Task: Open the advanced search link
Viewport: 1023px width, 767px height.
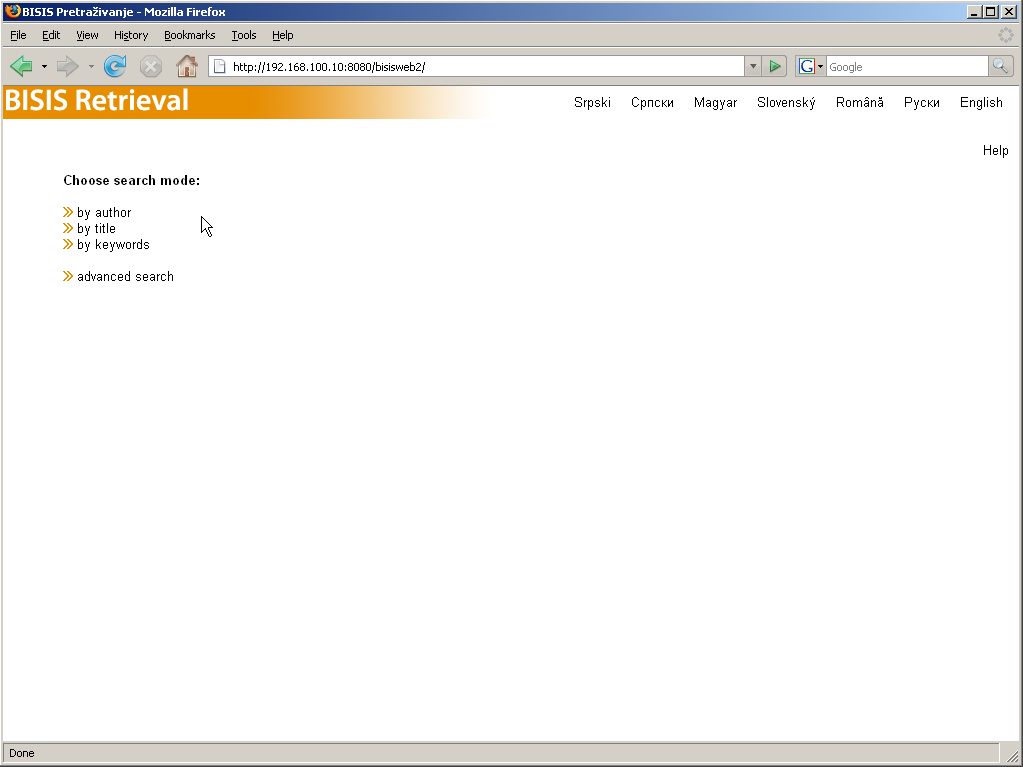Action: 125,277
